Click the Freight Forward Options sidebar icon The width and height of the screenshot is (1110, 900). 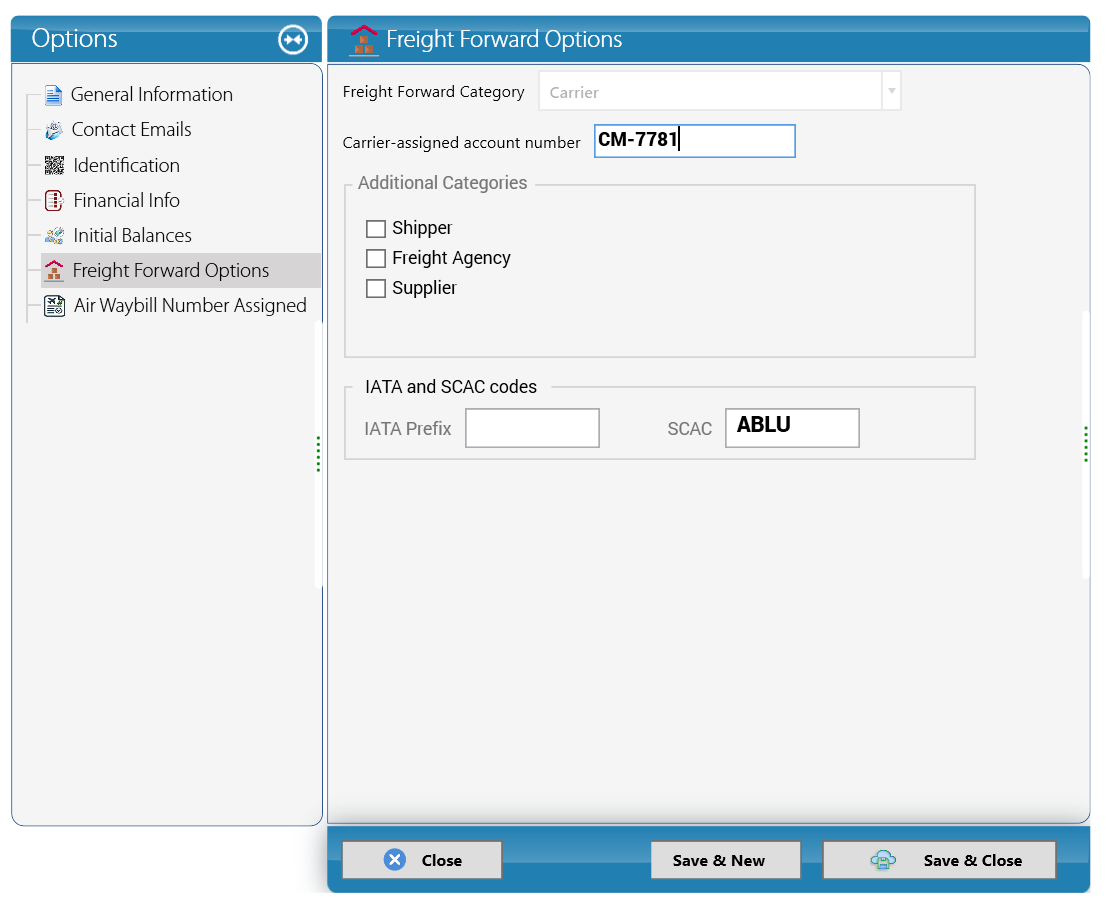point(54,270)
